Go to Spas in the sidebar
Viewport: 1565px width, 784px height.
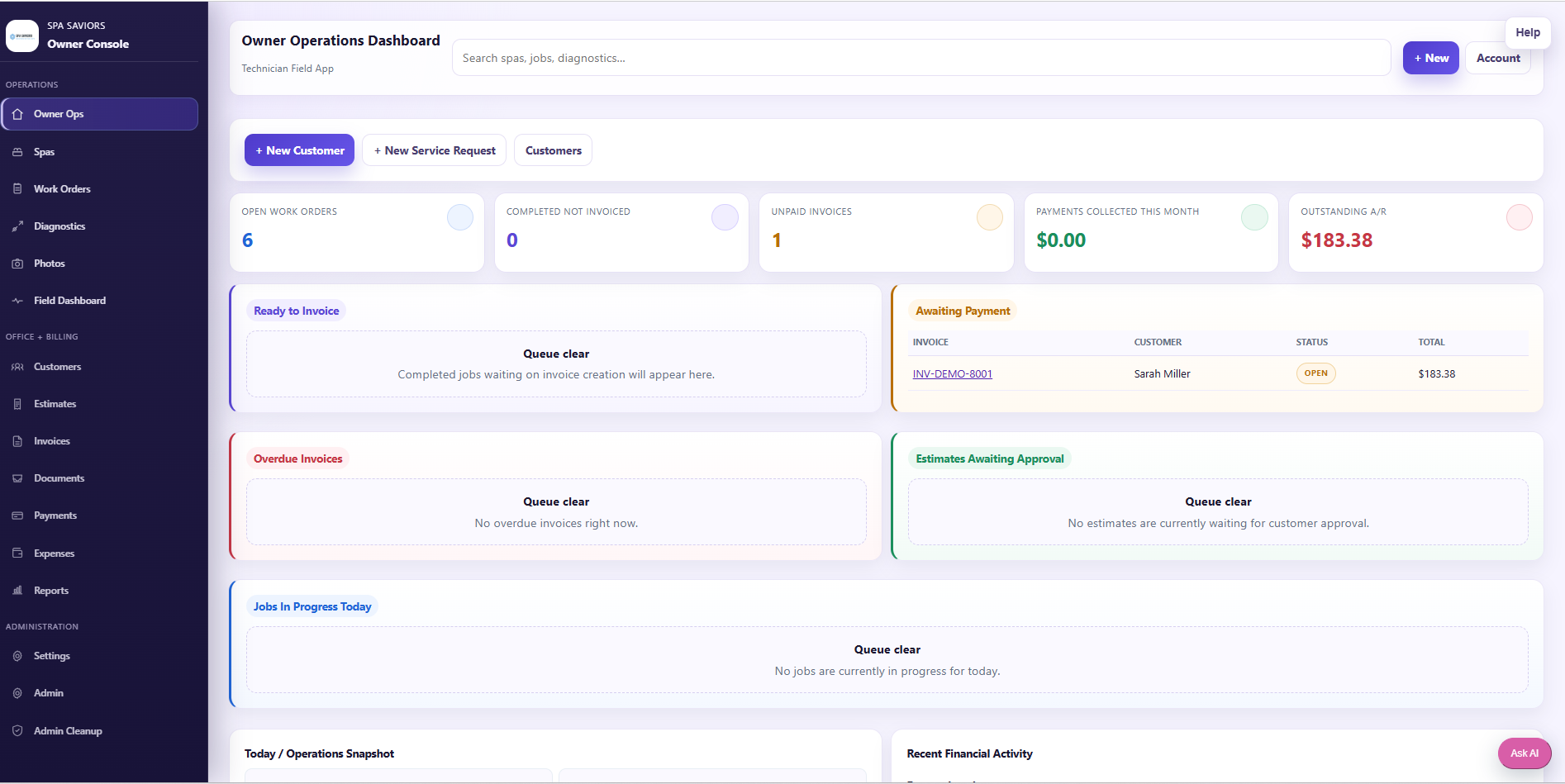click(100, 152)
